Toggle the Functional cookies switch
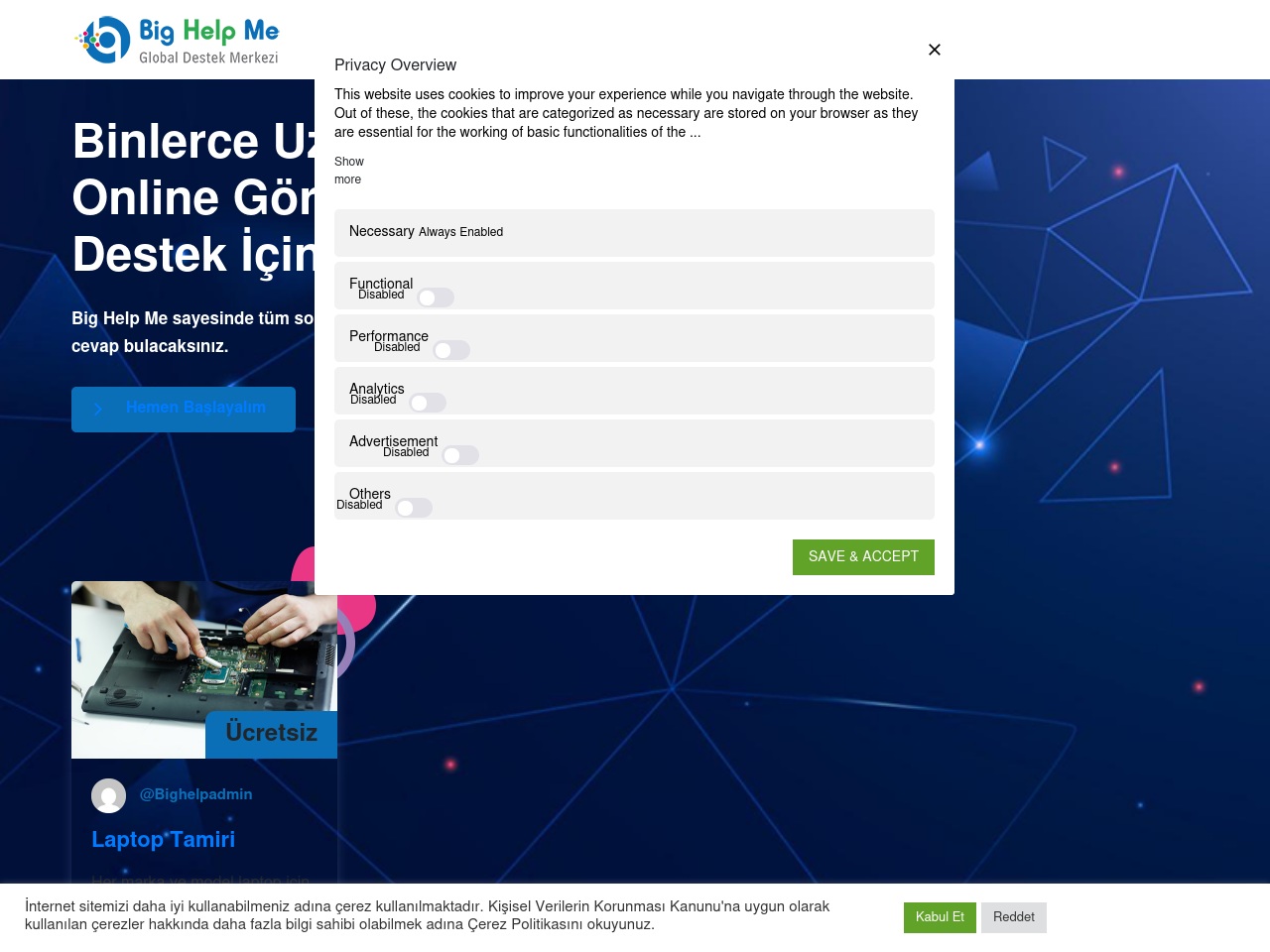 436,297
